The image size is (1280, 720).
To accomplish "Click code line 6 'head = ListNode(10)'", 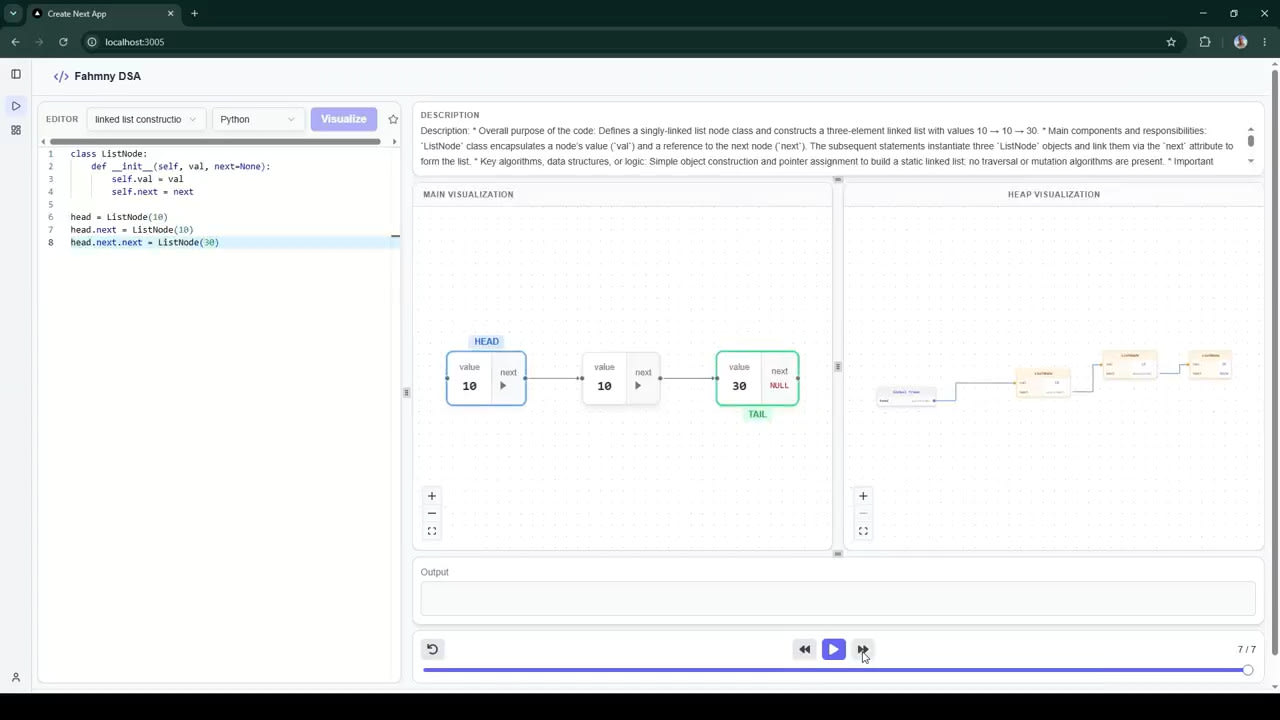I will [x=119, y=217].
